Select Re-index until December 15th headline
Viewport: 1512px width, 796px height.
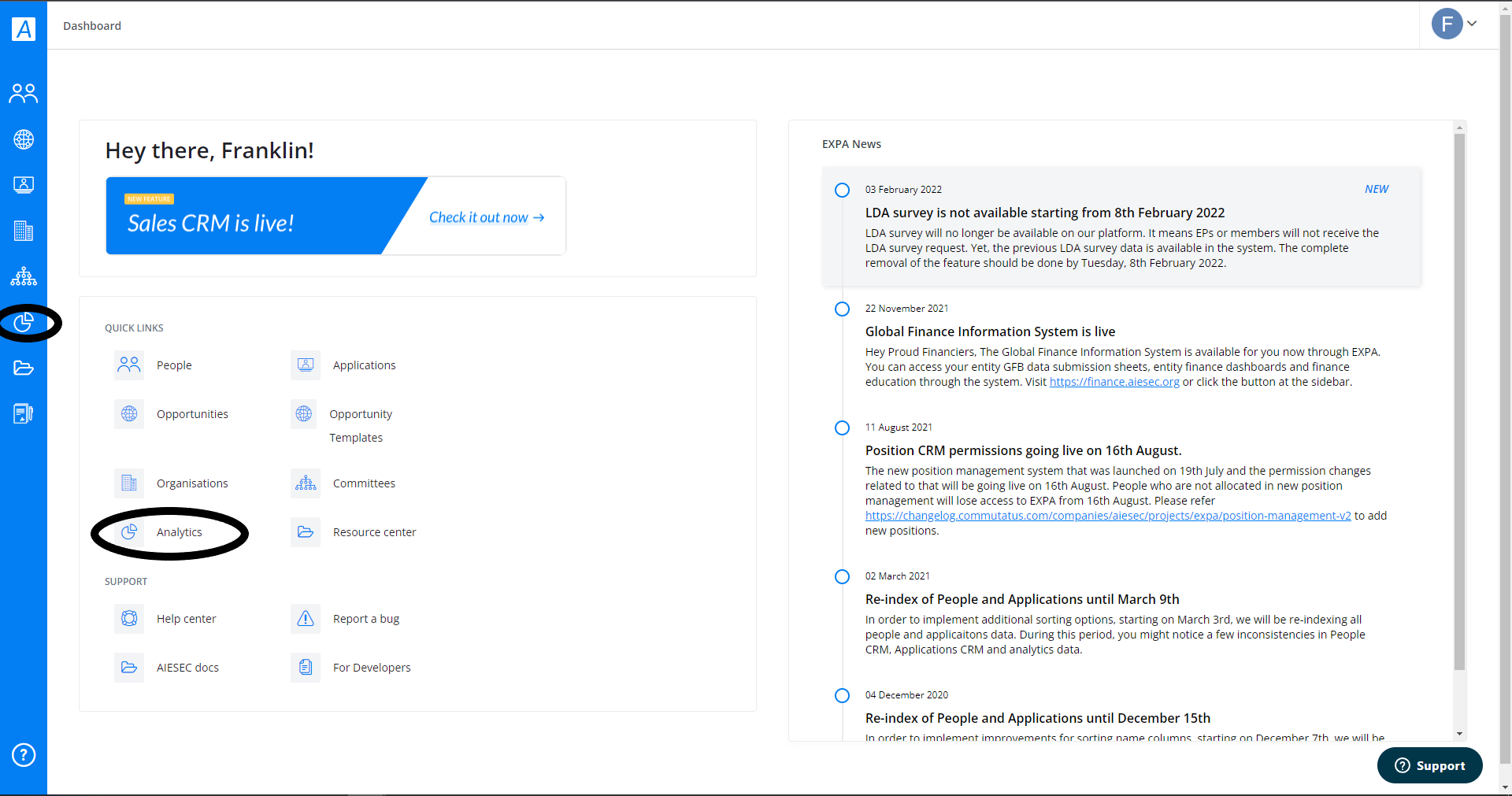click(x=1038, y=718)
